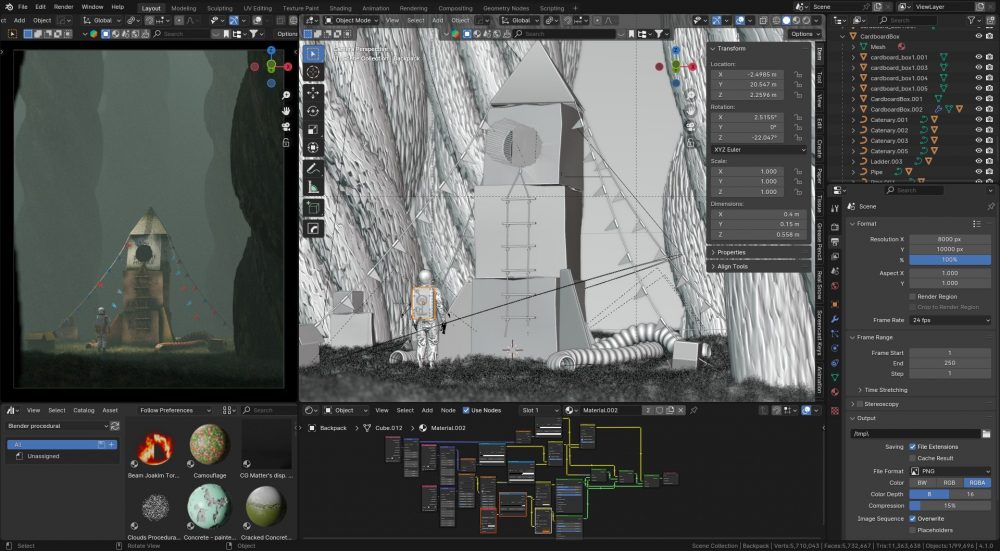The image size is (1000, 551).
Task: Disable rendering for the Pipe object
Action: point(989,172)
